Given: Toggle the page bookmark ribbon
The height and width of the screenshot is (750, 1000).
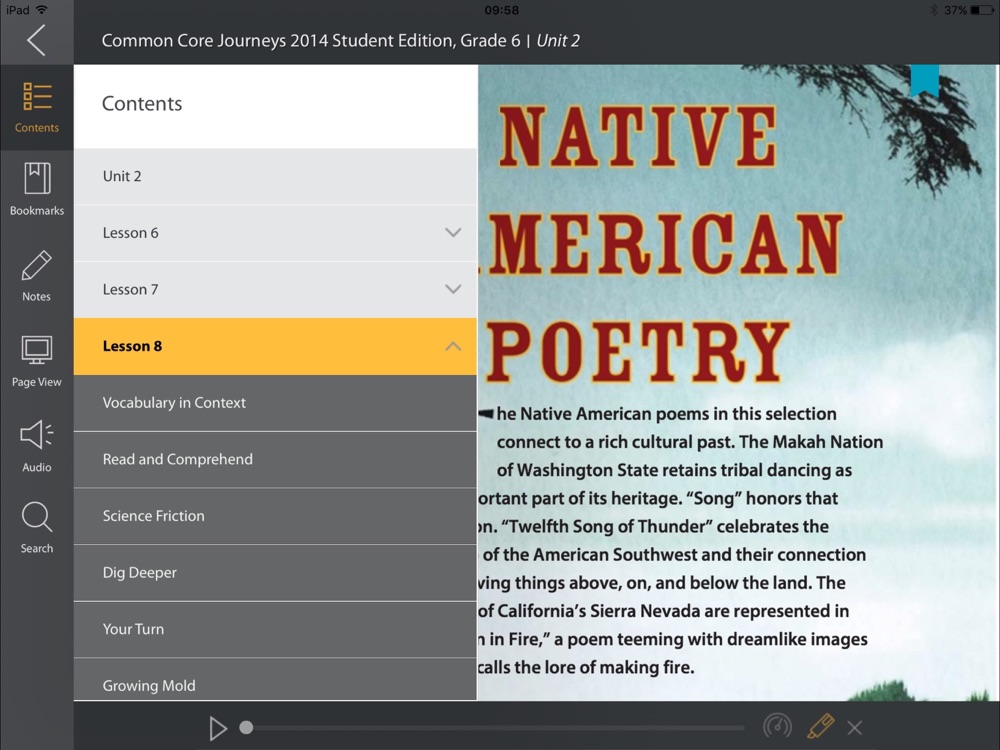Looking at the screenshot, I should (924, 80).
